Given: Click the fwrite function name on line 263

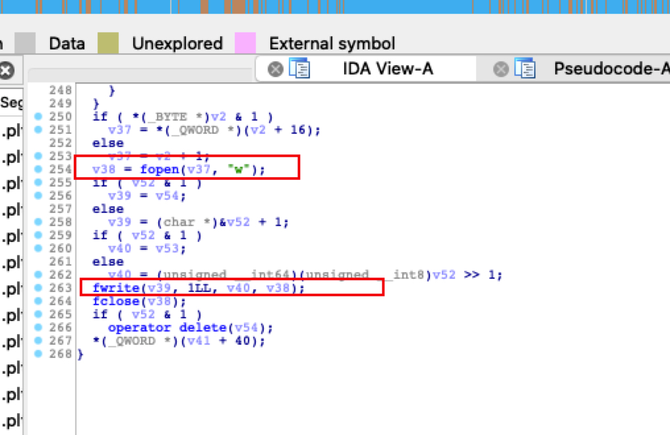Looking at the screenshot, I should pos(113,287).
